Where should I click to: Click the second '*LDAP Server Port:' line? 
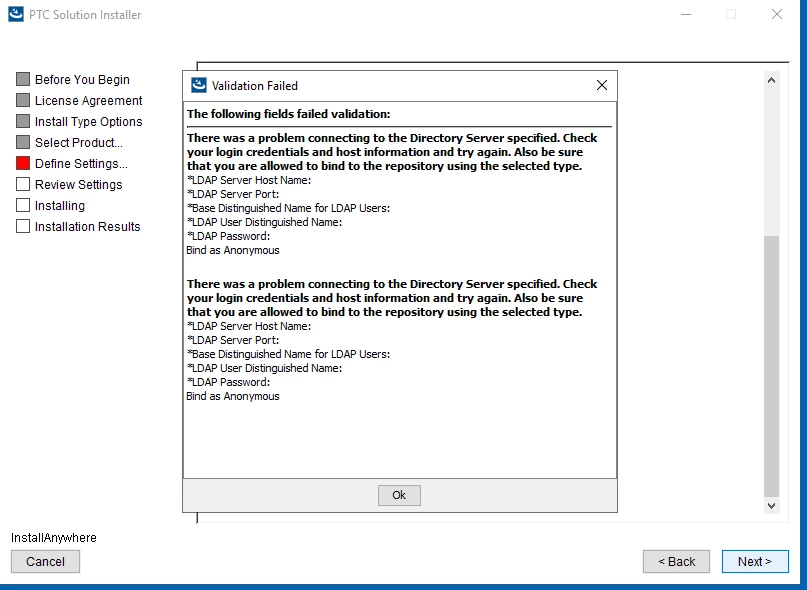click(x=233, y=340)
